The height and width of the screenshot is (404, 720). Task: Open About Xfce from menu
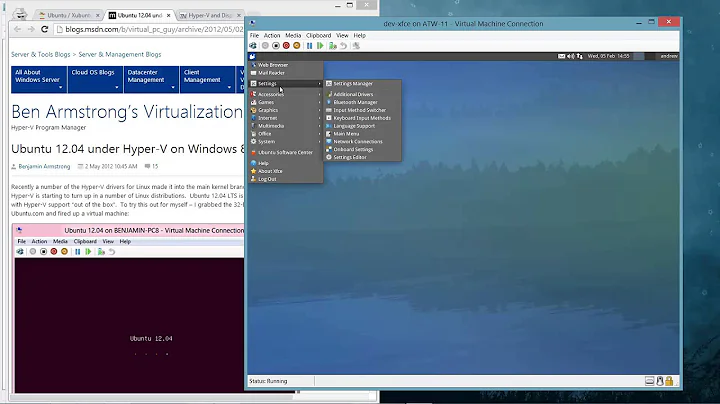tap(286, 171)
